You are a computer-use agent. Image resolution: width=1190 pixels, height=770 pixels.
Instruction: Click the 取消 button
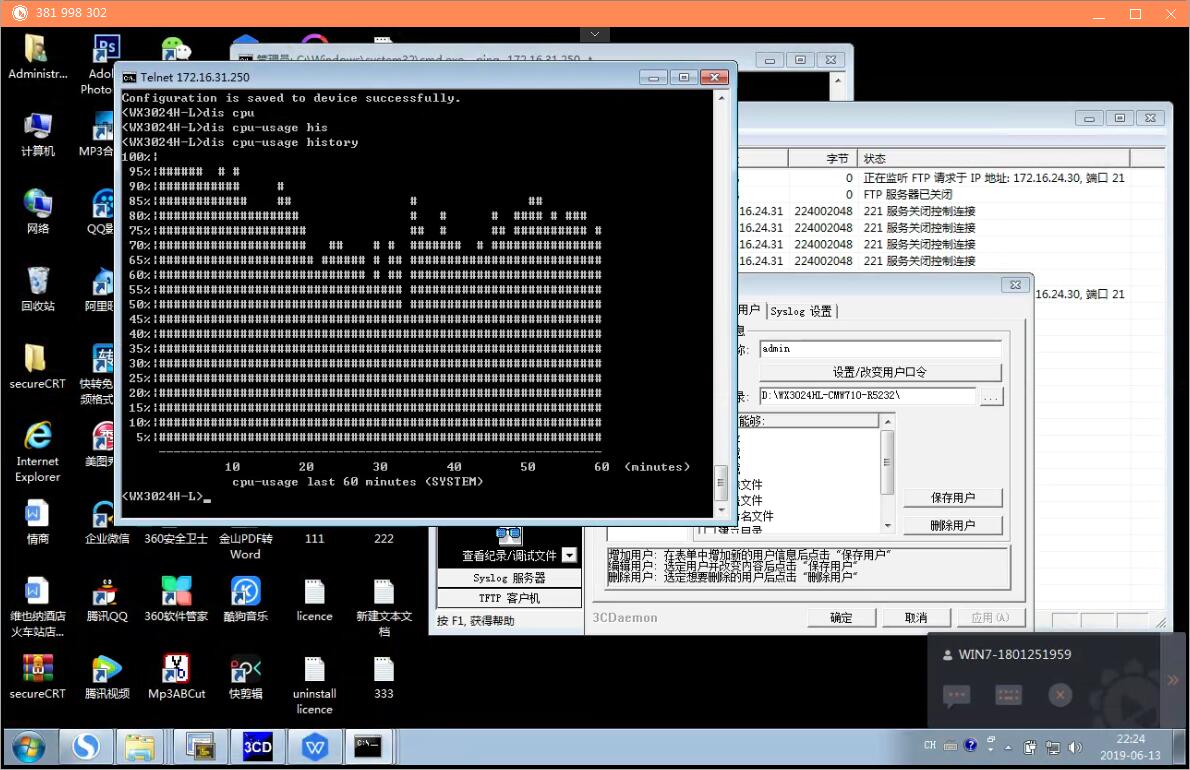(915, 618)
